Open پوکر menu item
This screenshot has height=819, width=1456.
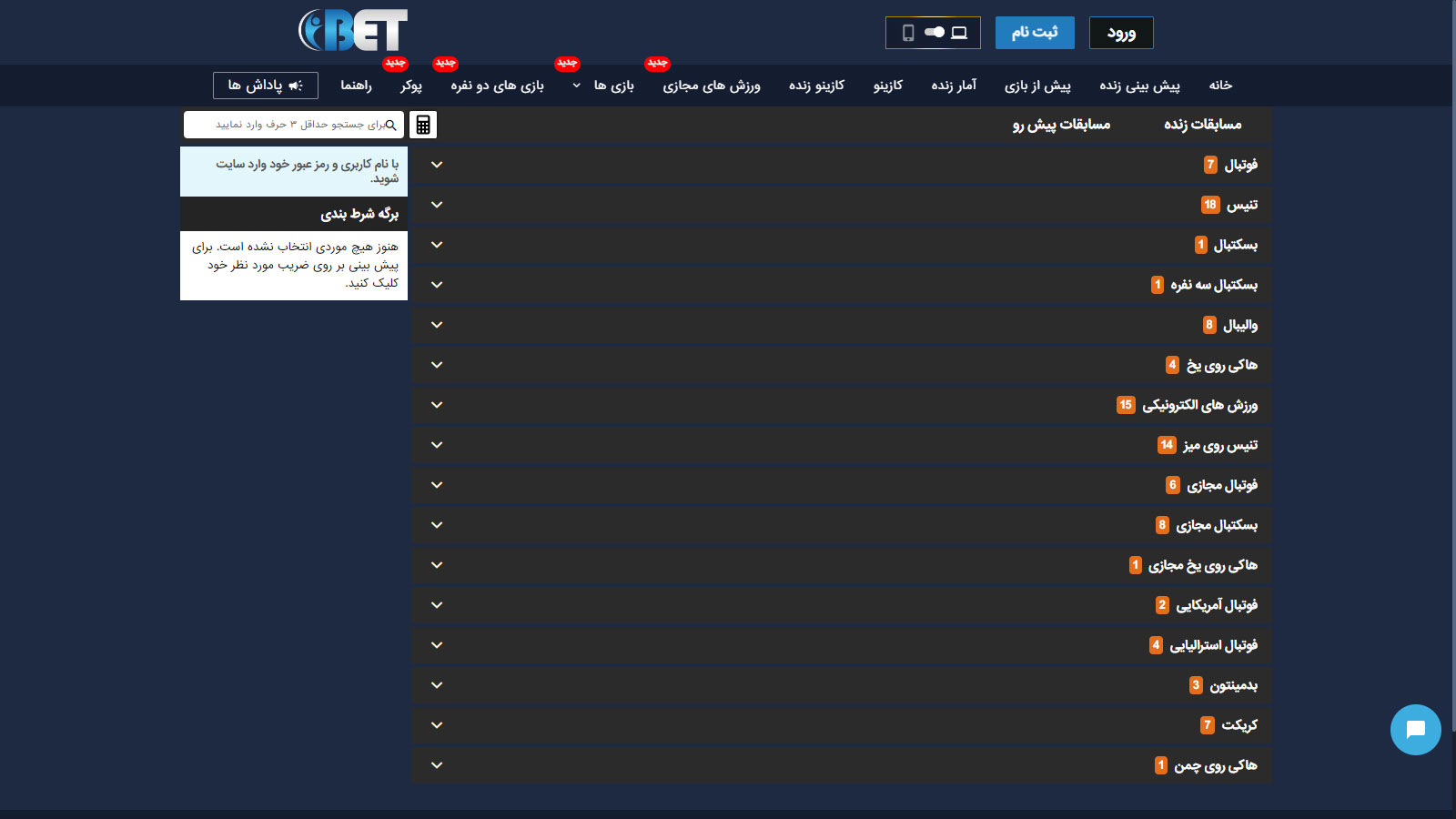coord(411,86)
